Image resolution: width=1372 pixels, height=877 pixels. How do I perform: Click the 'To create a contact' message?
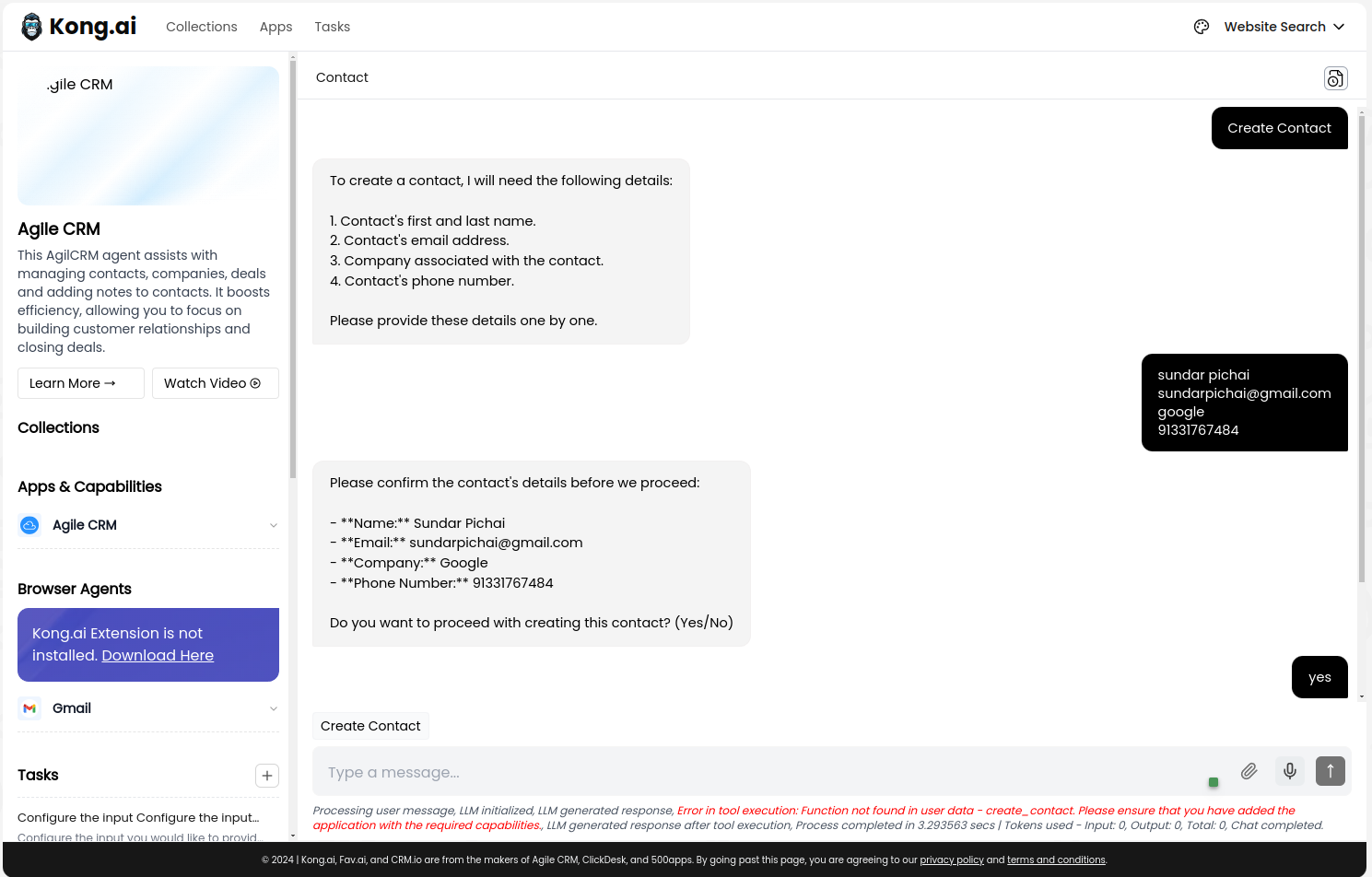click(501, 251)
